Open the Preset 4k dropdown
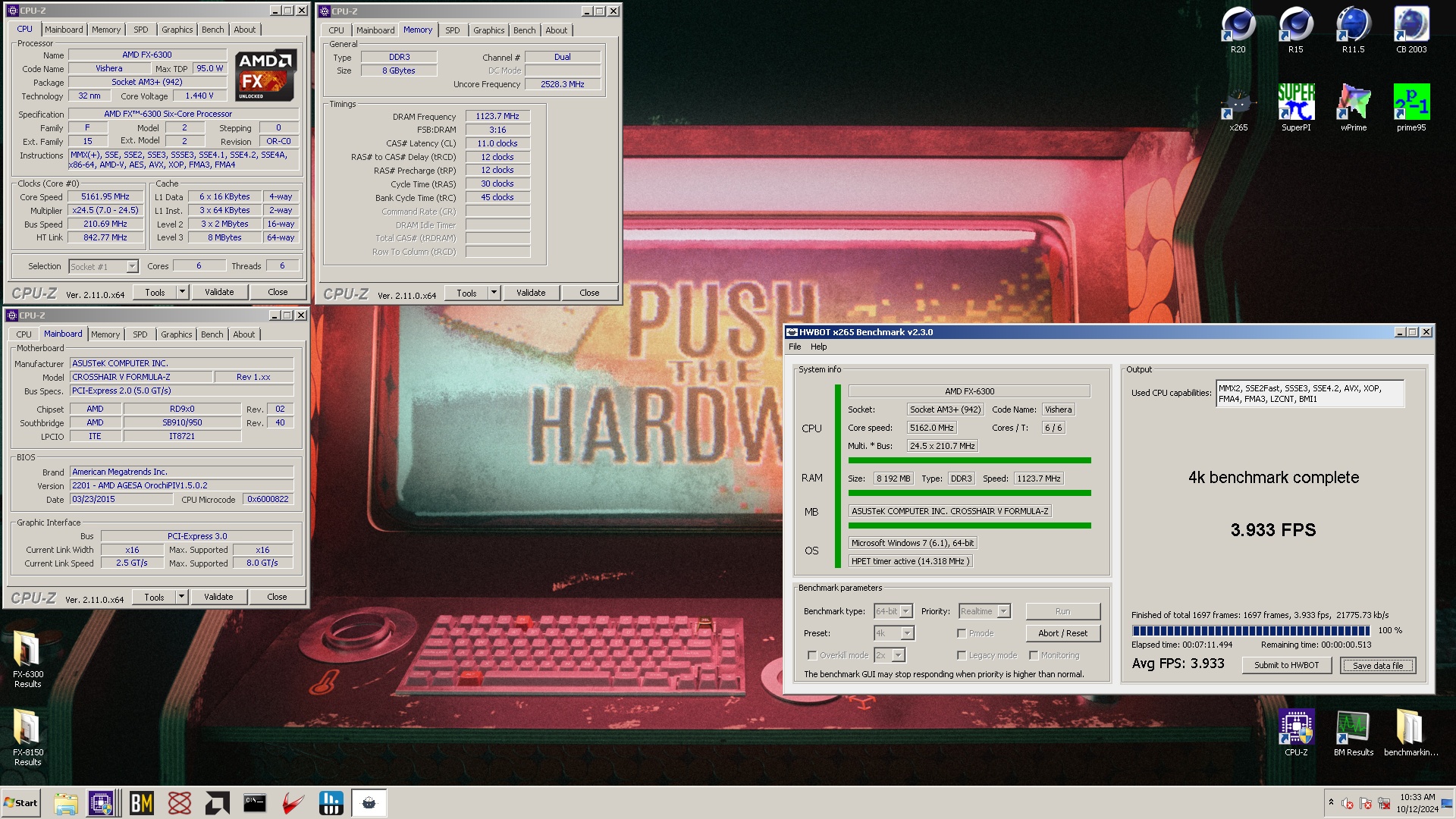 coord(894,633)
